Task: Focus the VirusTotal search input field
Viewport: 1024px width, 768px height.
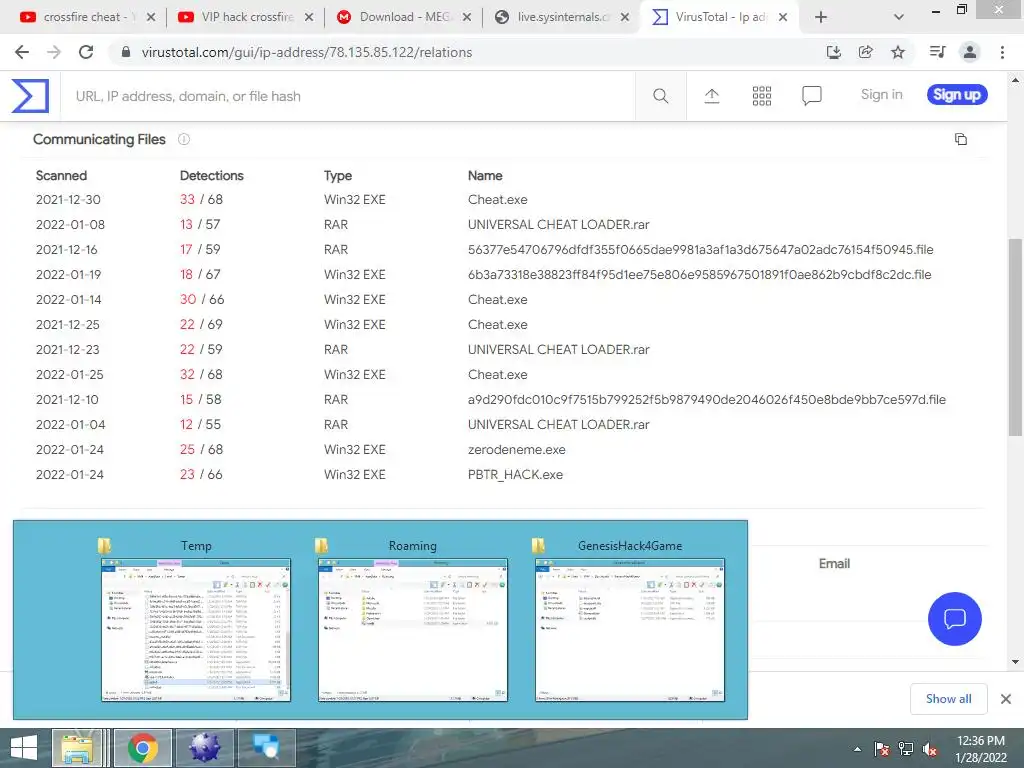Action: [x=347, y=96]
